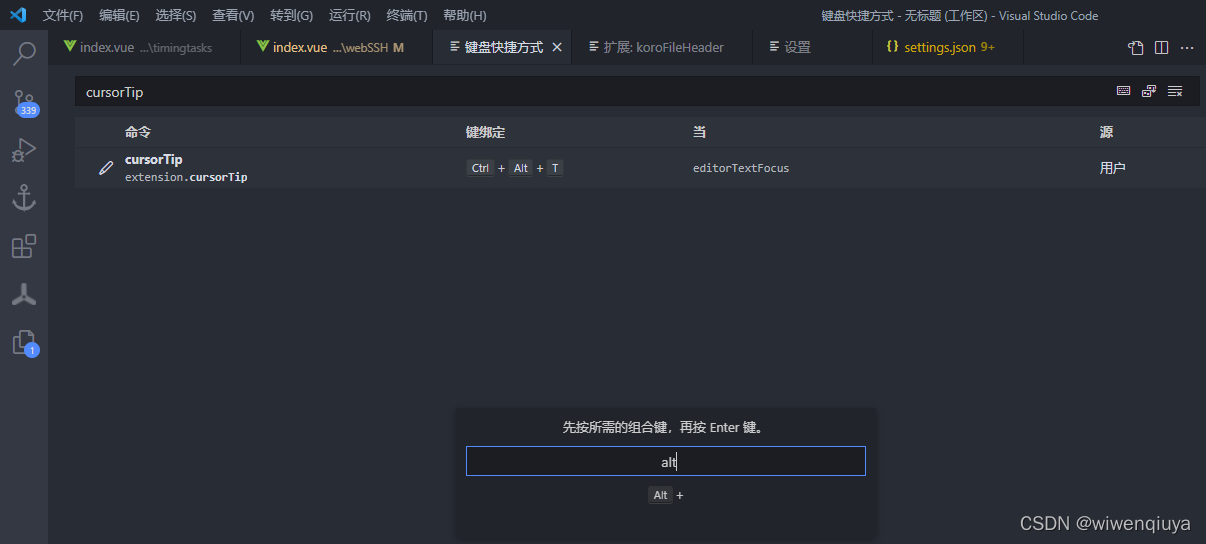Open the Extensions view

click(24, 246)
